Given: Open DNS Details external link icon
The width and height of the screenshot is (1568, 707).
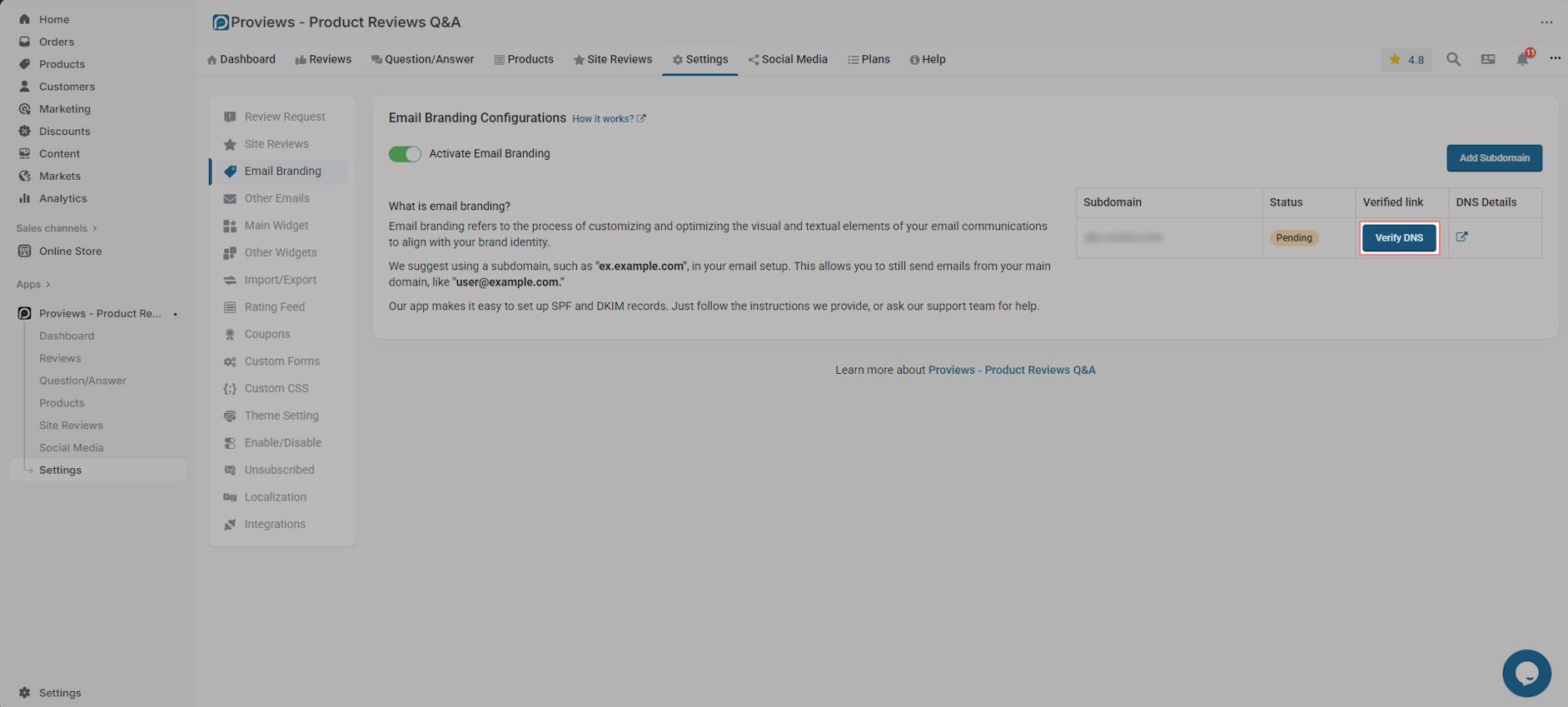Looking at the screenshot, I should pos(1461,237).
